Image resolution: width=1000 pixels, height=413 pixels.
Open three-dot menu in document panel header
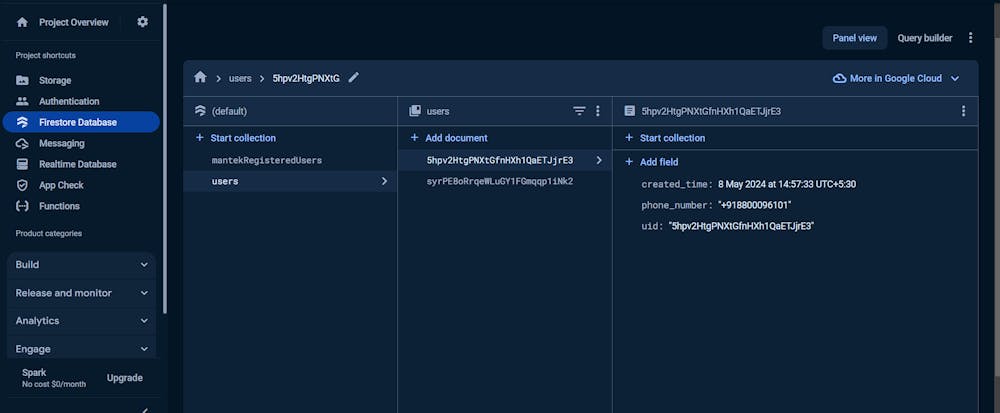point(963,111)
